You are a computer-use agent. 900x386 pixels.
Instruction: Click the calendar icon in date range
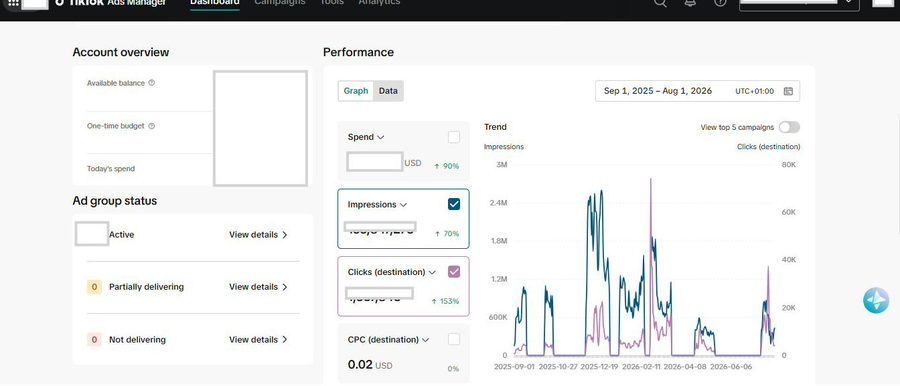click(x=788, y=91)
